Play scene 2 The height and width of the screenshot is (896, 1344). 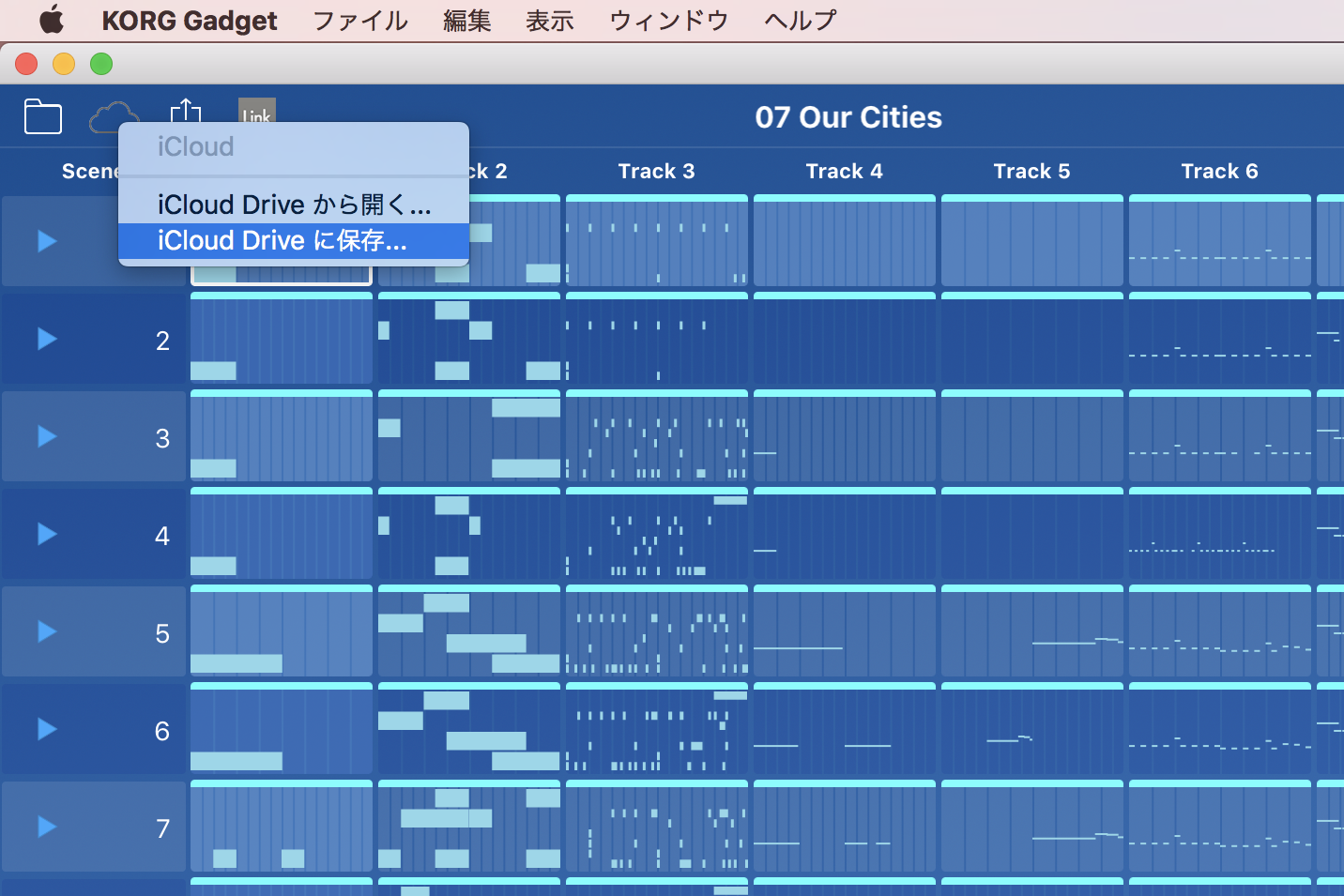(47, 339)
